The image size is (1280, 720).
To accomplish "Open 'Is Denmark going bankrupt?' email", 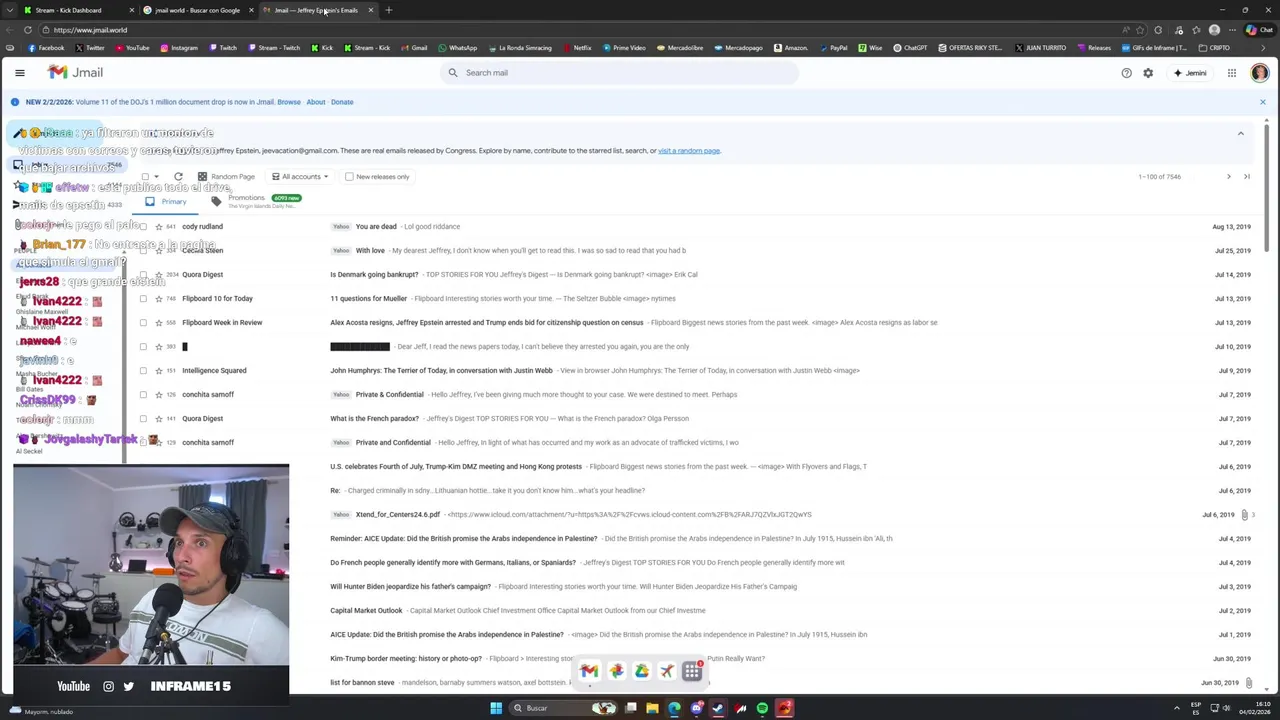I will [374, 275].
